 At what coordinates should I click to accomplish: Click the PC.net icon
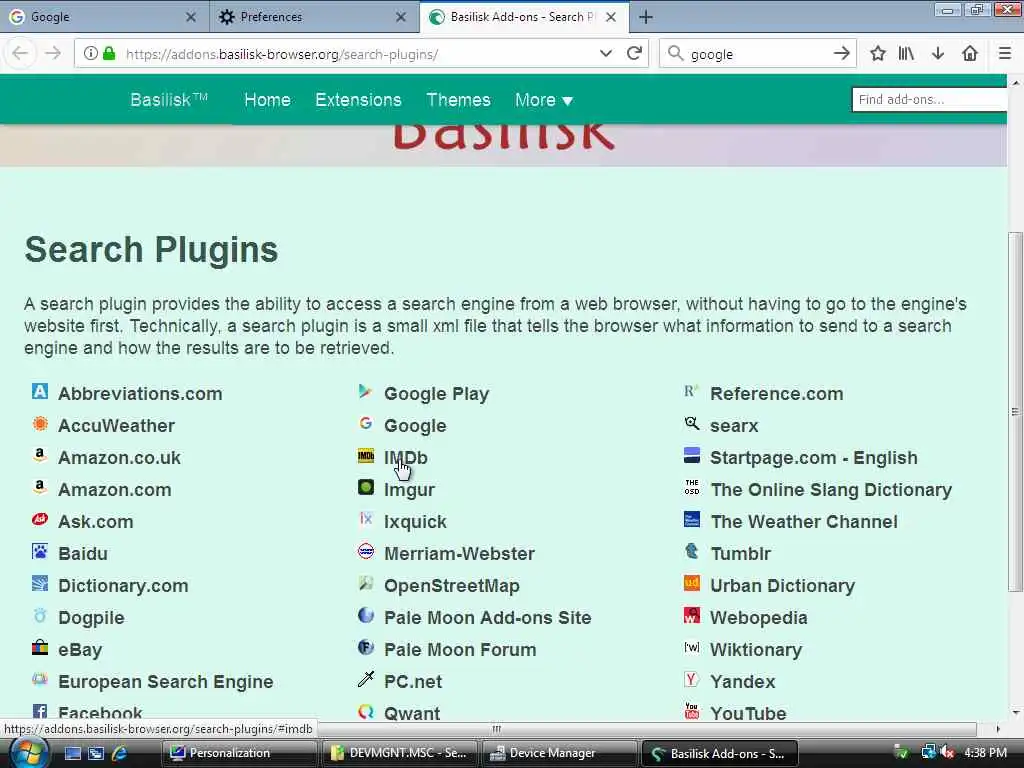click(366, 679)
